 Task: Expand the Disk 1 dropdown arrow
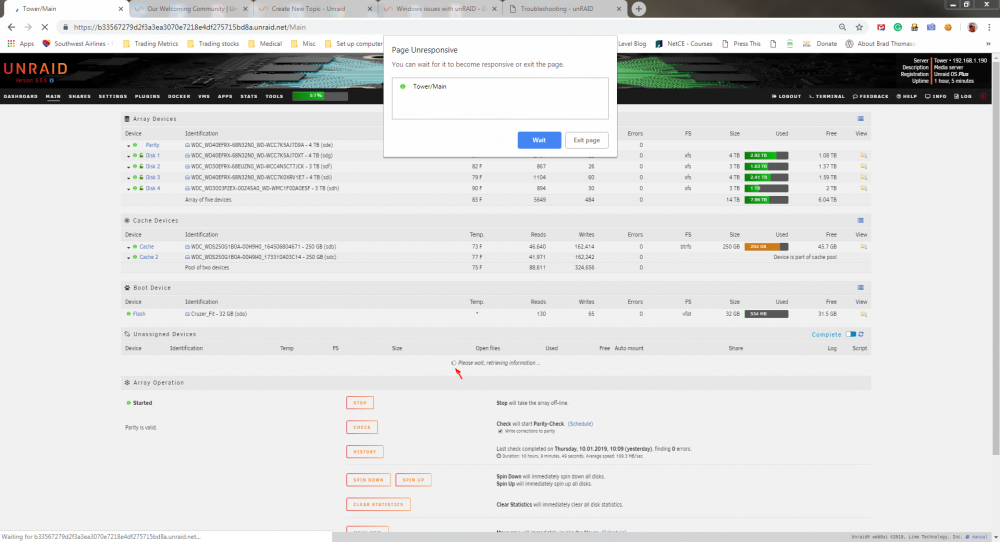coord(128,156)
